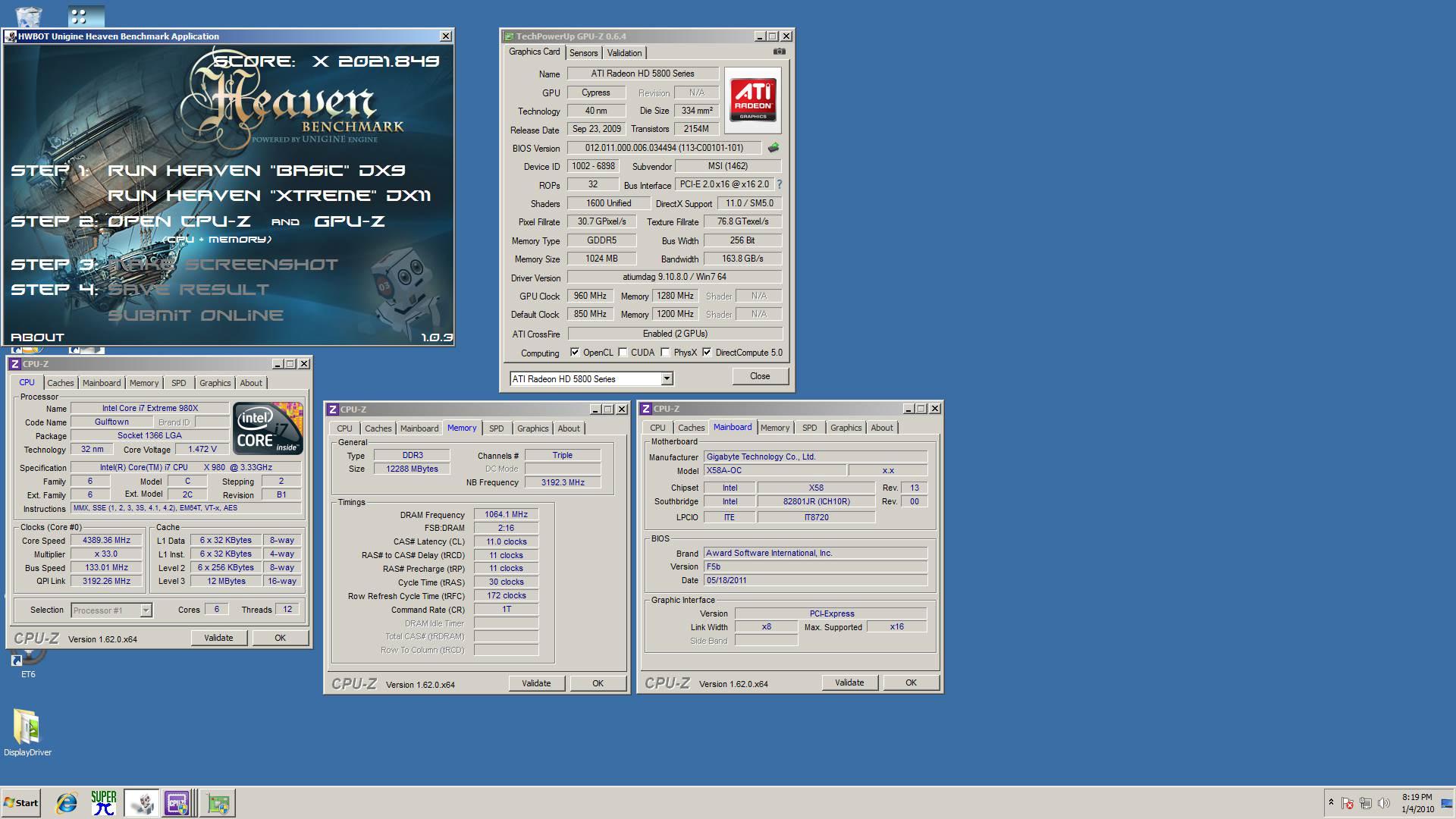Viewport: 1456px width, 819px height.
Task: Click Submit Online in Heaven window
Action: point(196,315)
